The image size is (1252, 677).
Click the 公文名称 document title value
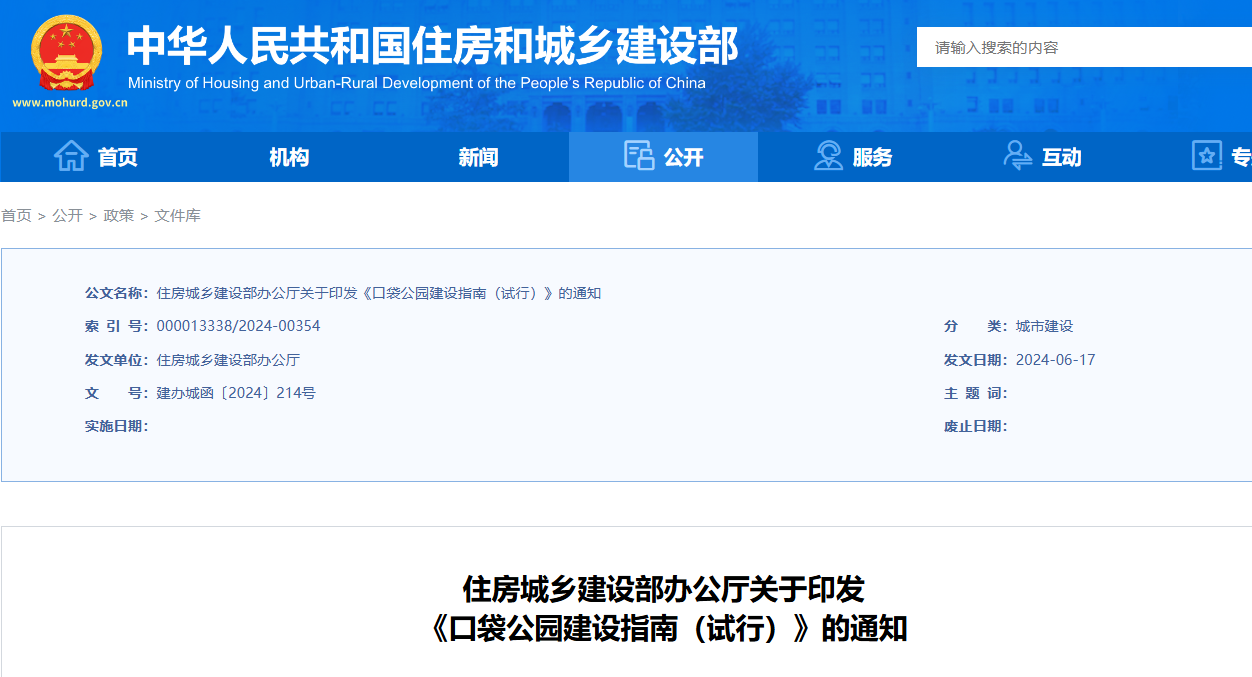point(379,293)
